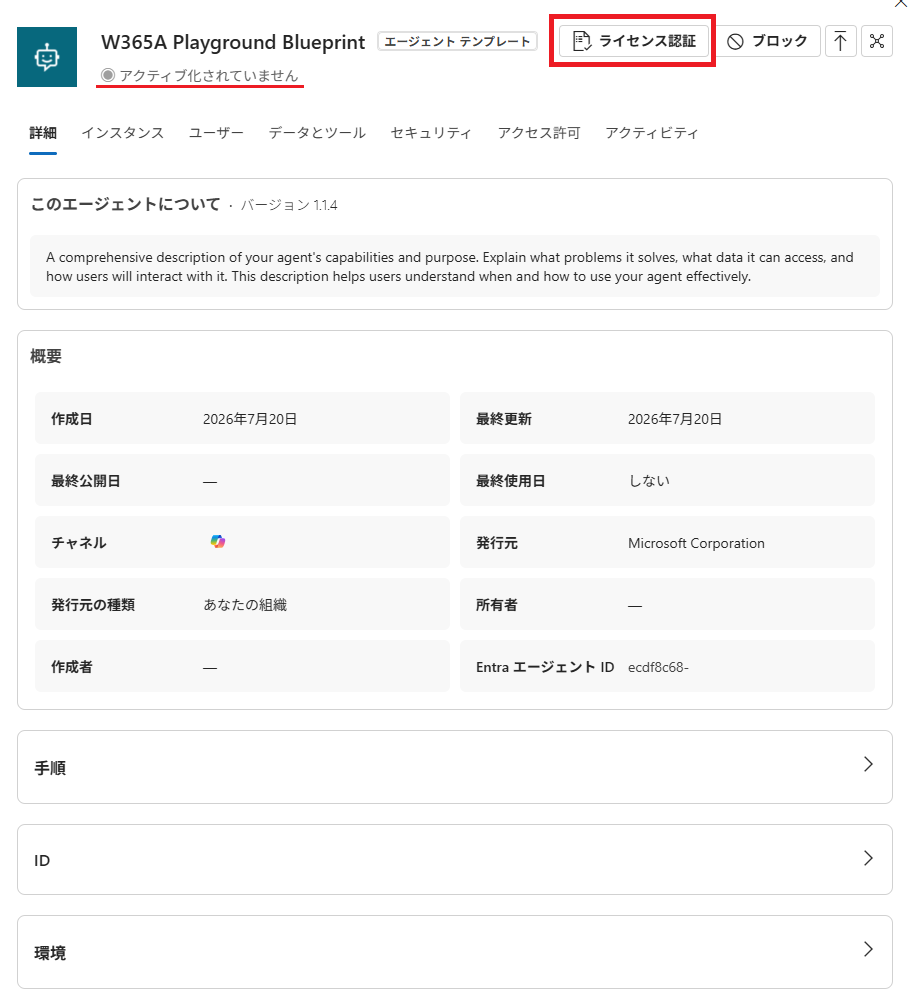Click the 作成者 label
Screen dimensions: 919x999
click(72, 667)
